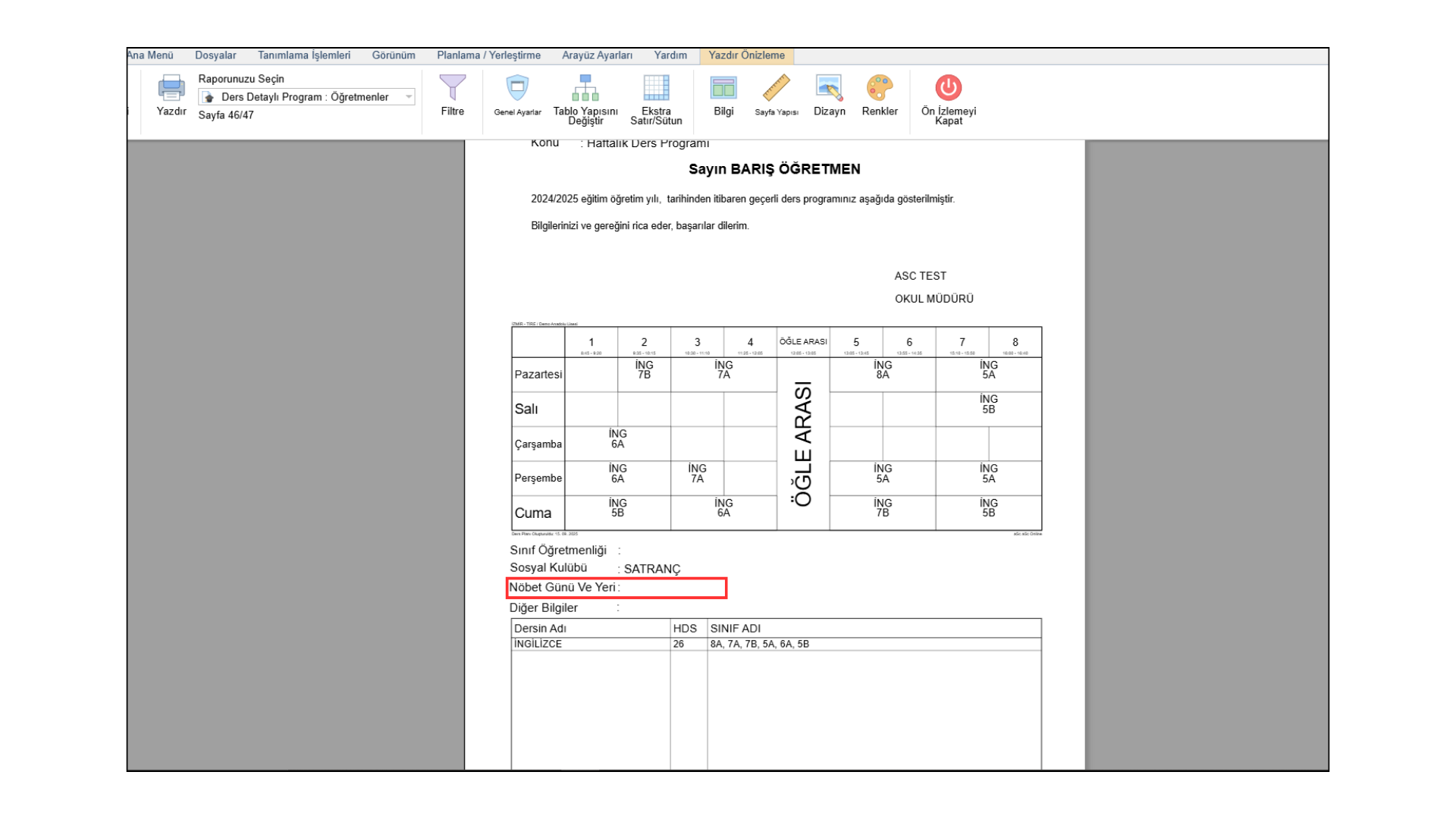
Task: Open the Filtre funnel tool
Action: pos(452,89)
